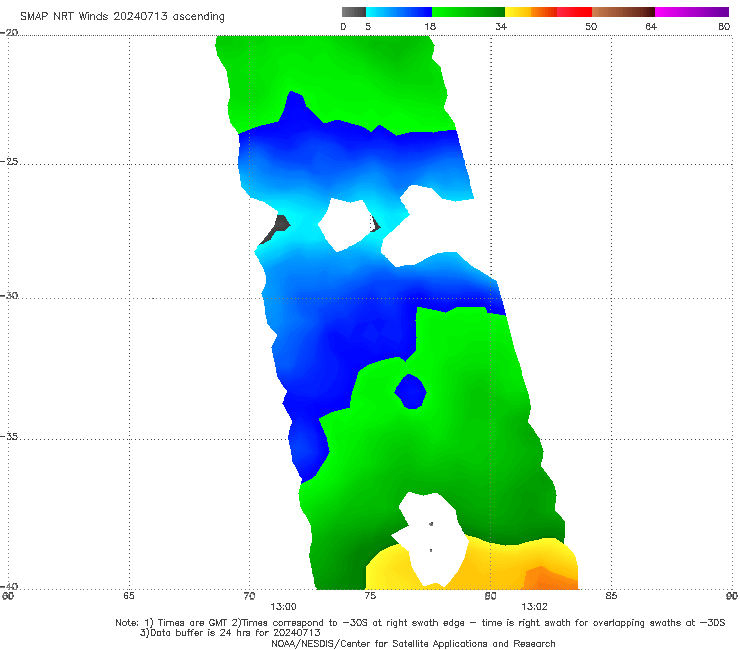Click the swath time label '13:00'
This screenshot has width=740, height=650.
[283, 607]
